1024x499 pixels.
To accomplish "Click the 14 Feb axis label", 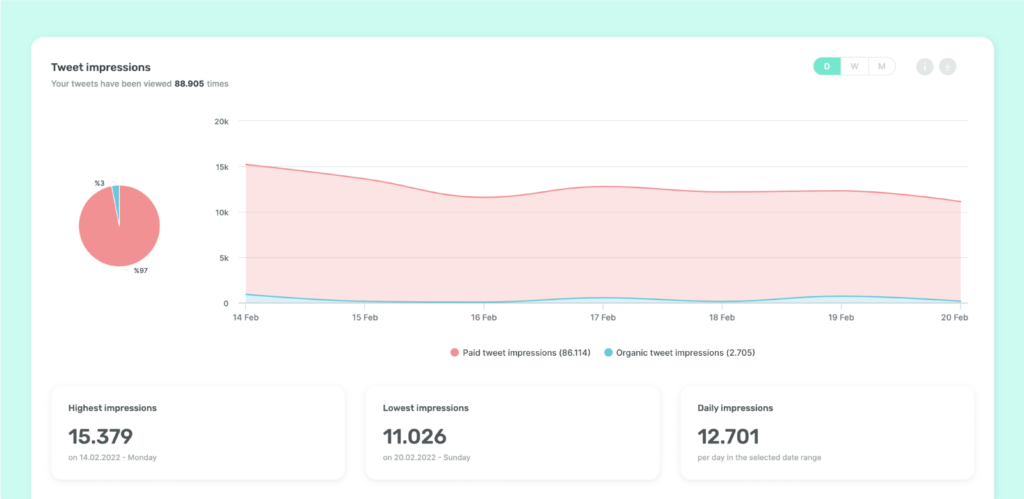I will 246,317.
